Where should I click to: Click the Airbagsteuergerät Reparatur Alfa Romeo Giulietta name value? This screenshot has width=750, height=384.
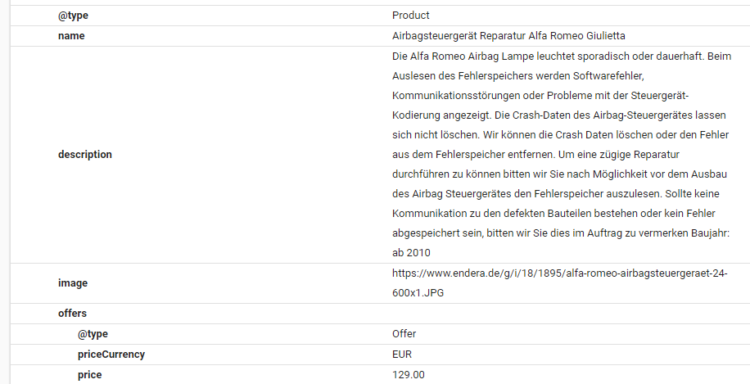508,36
